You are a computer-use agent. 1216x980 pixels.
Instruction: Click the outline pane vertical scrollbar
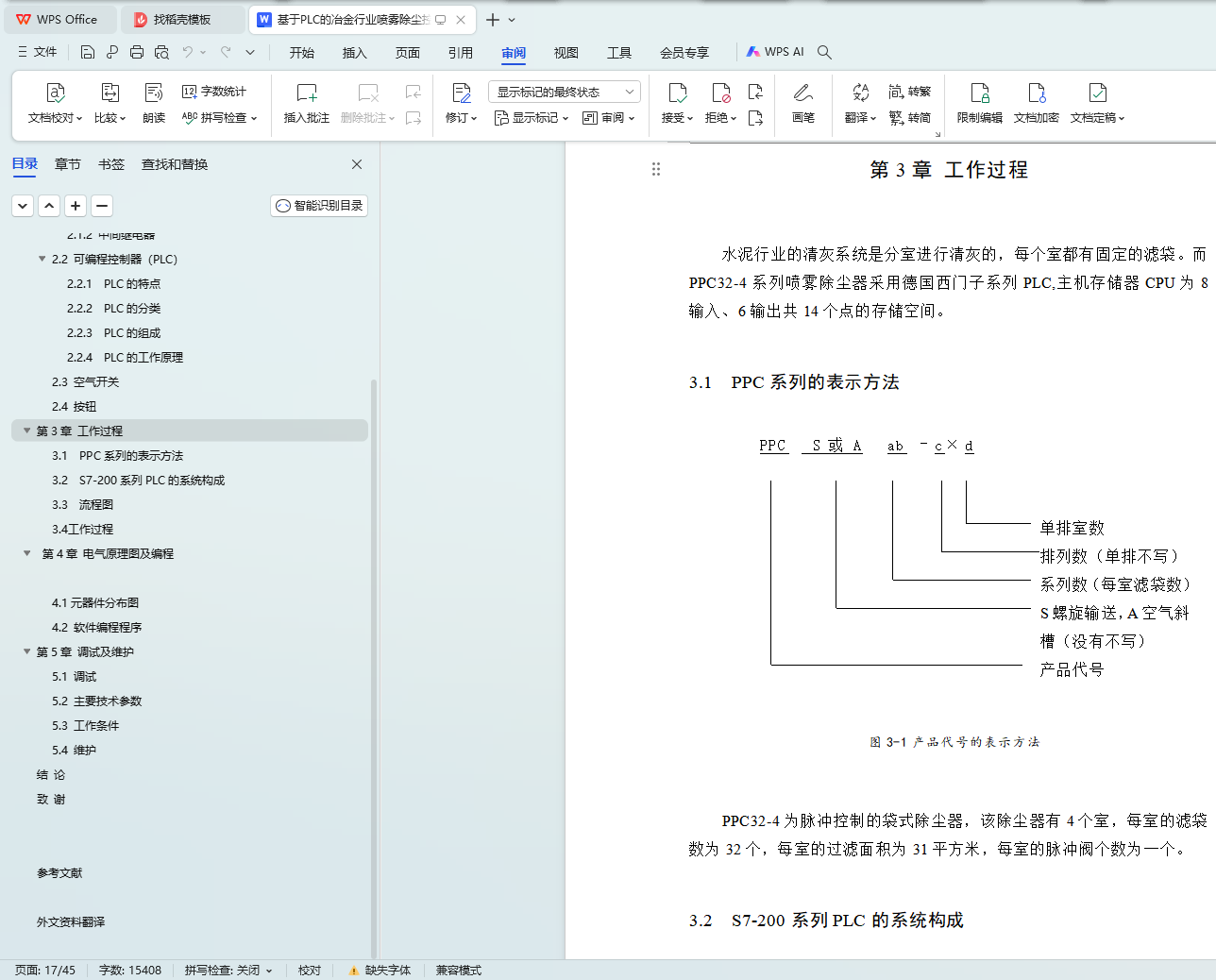(374, 668)
